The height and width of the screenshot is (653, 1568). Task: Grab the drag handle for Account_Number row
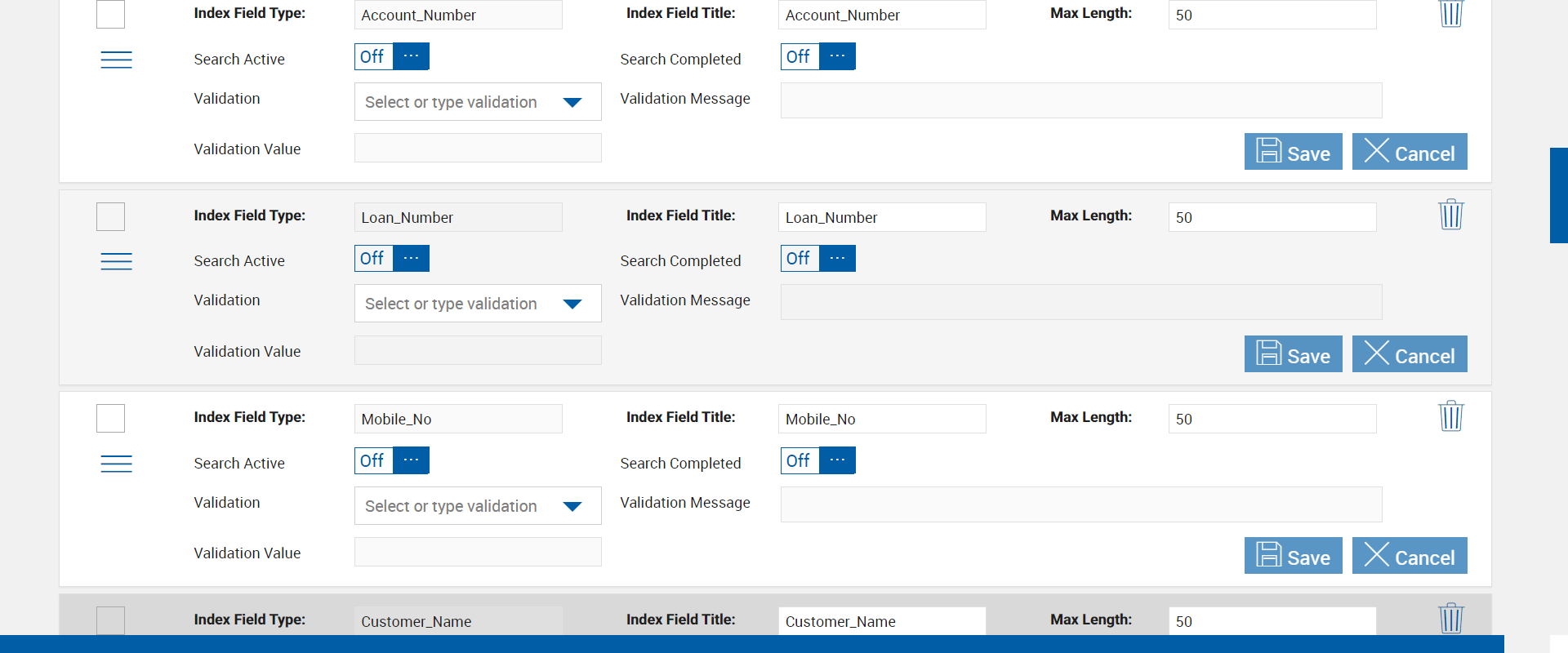(x=116, y=60)
